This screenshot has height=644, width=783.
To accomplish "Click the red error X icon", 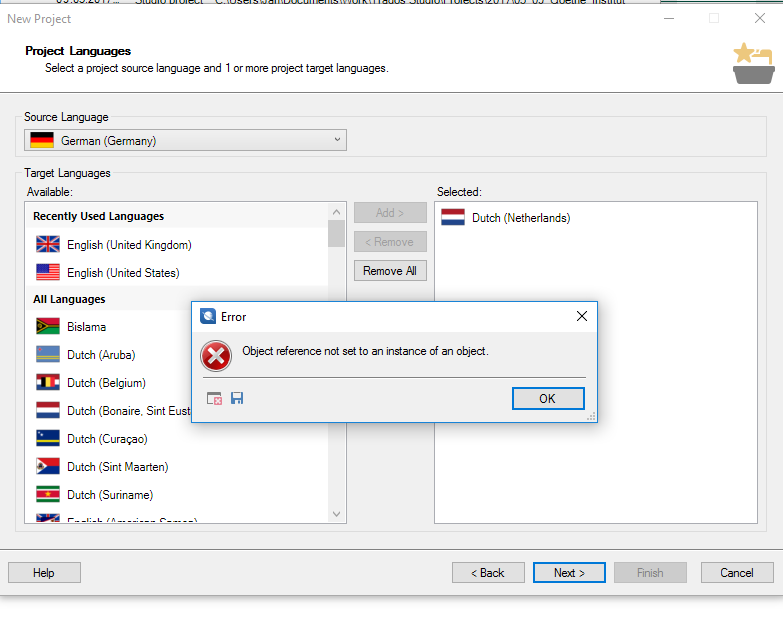I will pos(215,355).
